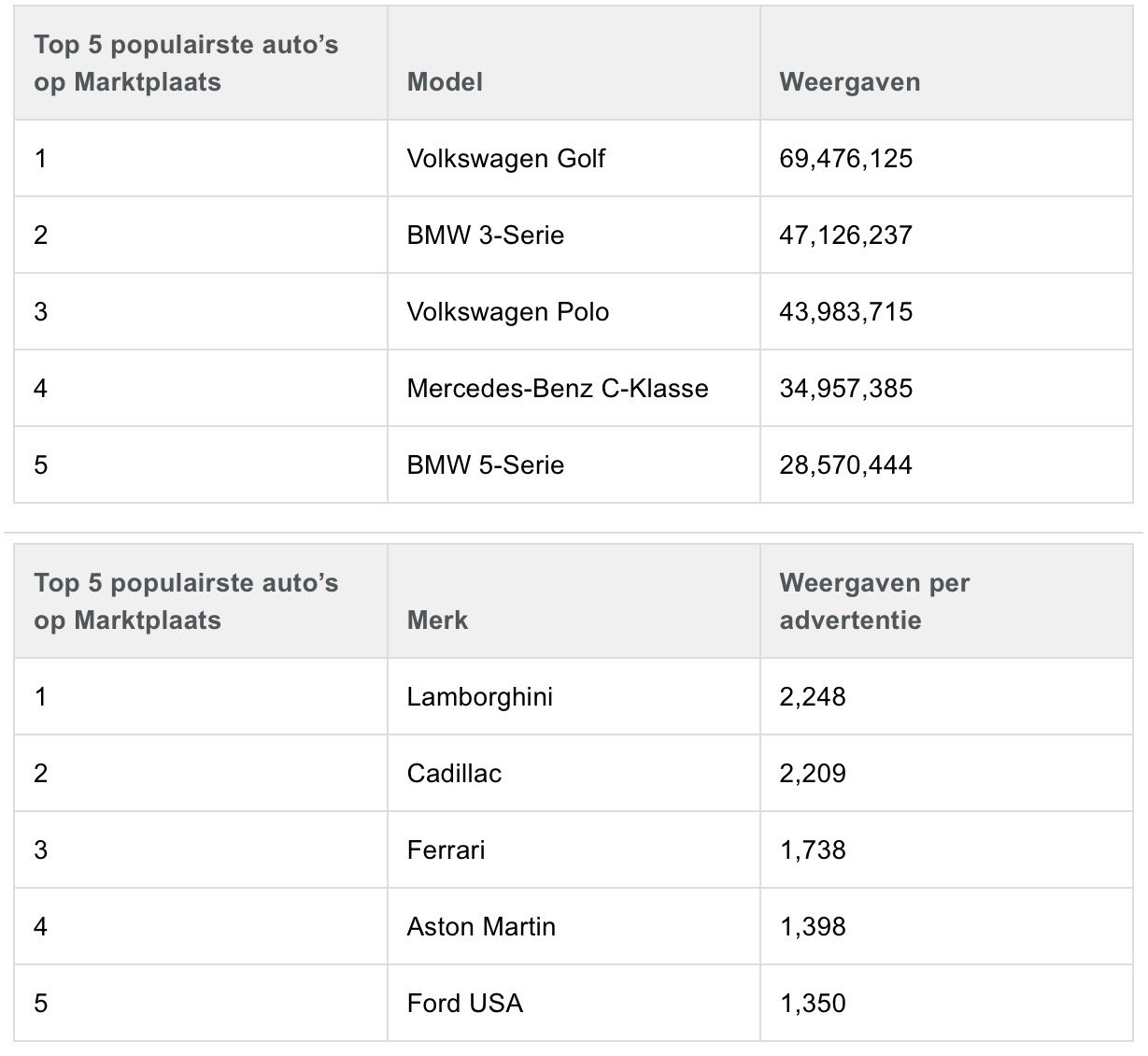Select the 69,476,125 views value
Image resolution: width=1148 pixels, height=1056 pixels.
845,159
